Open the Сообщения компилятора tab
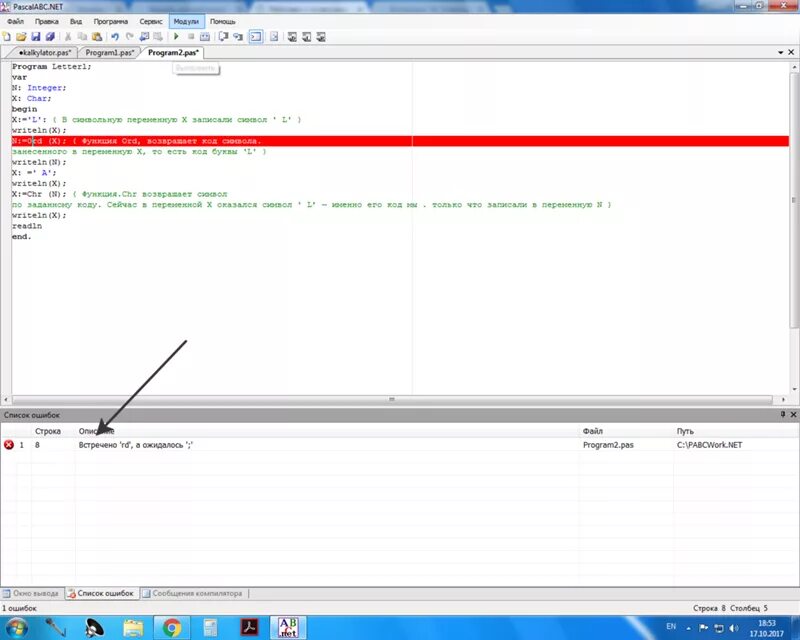 (193, 594)
